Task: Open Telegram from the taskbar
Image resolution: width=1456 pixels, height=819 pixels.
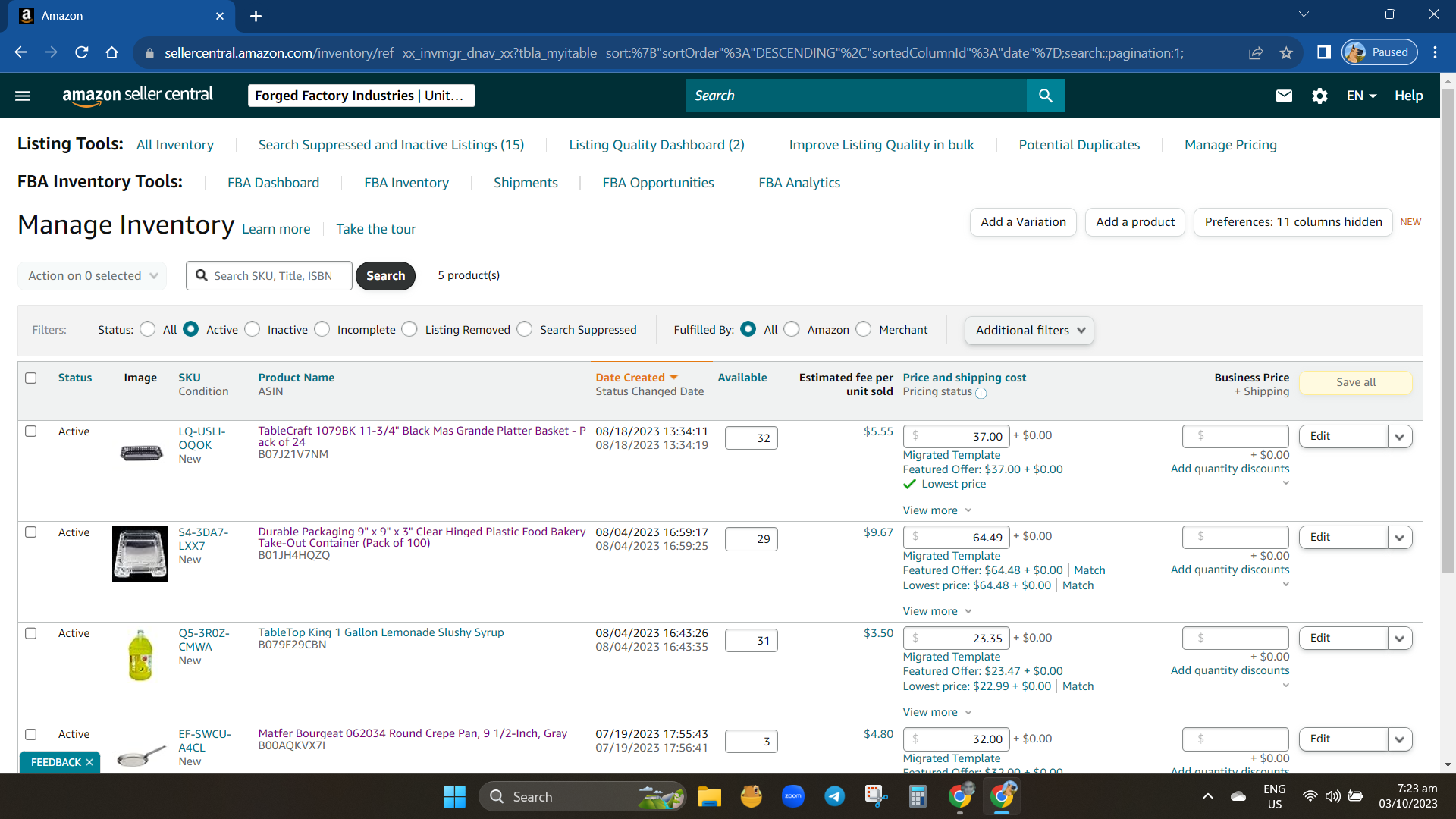Action: (835, 796)
